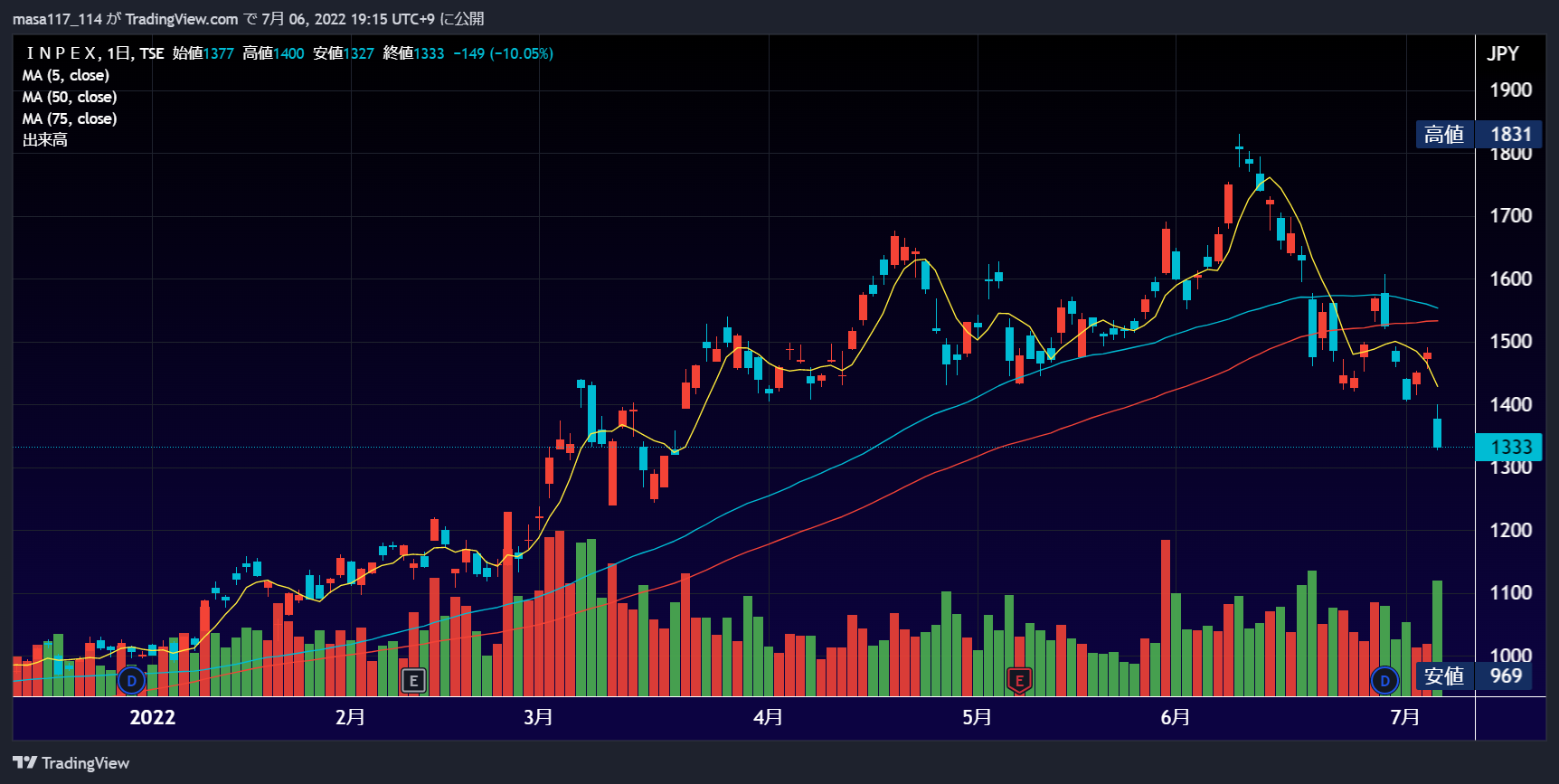Click the 7月 label on the time axis
The image size is (1559, 784).
[x=1404, y=718]
